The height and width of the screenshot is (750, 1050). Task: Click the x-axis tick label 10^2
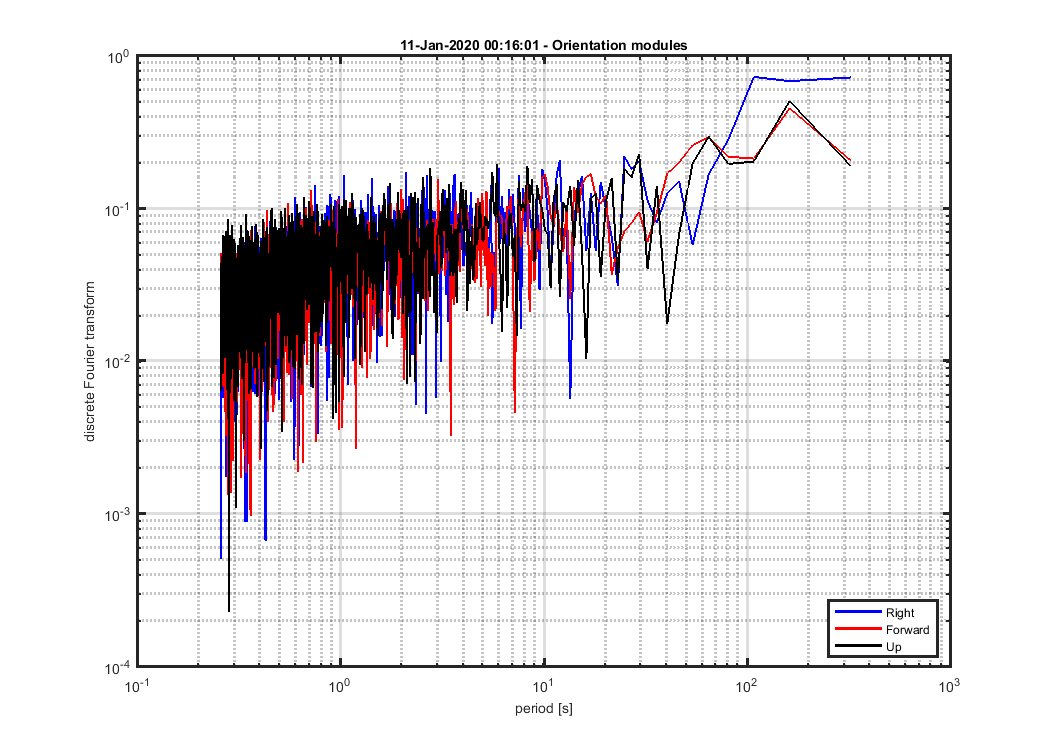coord(746,685)
